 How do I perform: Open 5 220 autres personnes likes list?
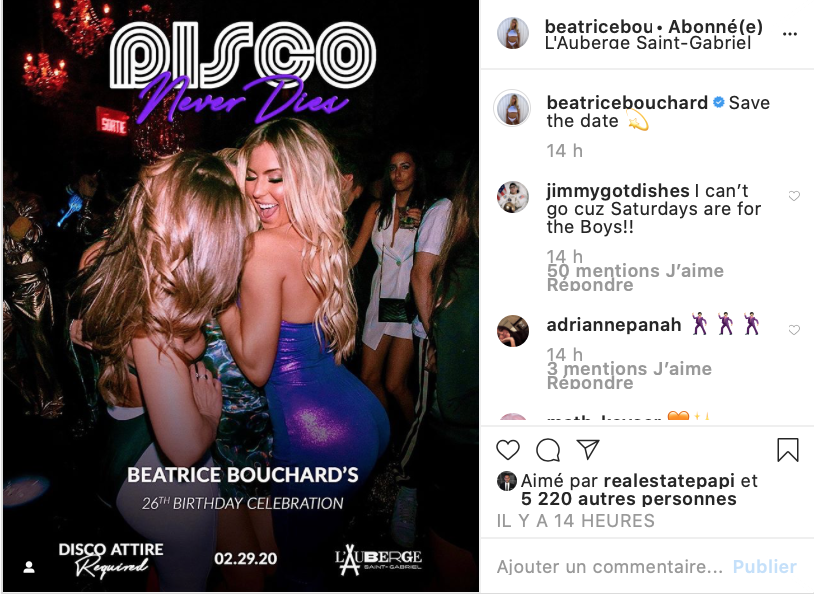(x=629, y=499)
